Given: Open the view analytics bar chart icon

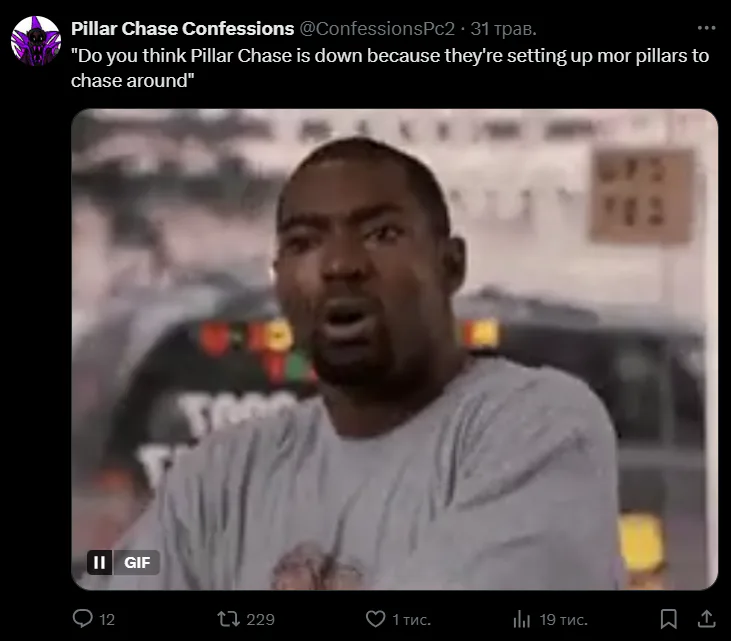Looking at the screenshot, I should coord(522,619).
